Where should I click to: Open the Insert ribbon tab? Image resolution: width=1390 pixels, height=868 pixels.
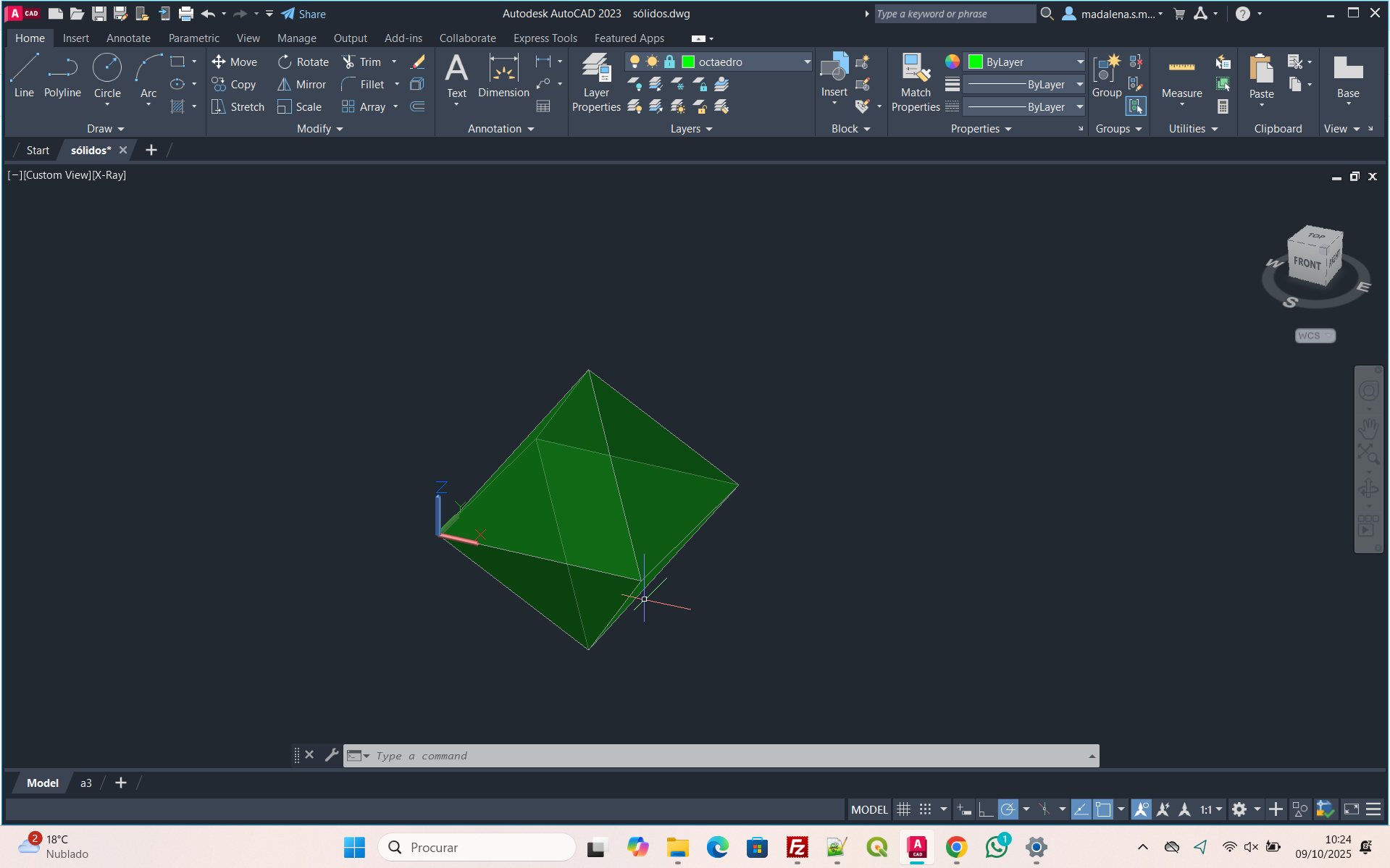(76, 38)
